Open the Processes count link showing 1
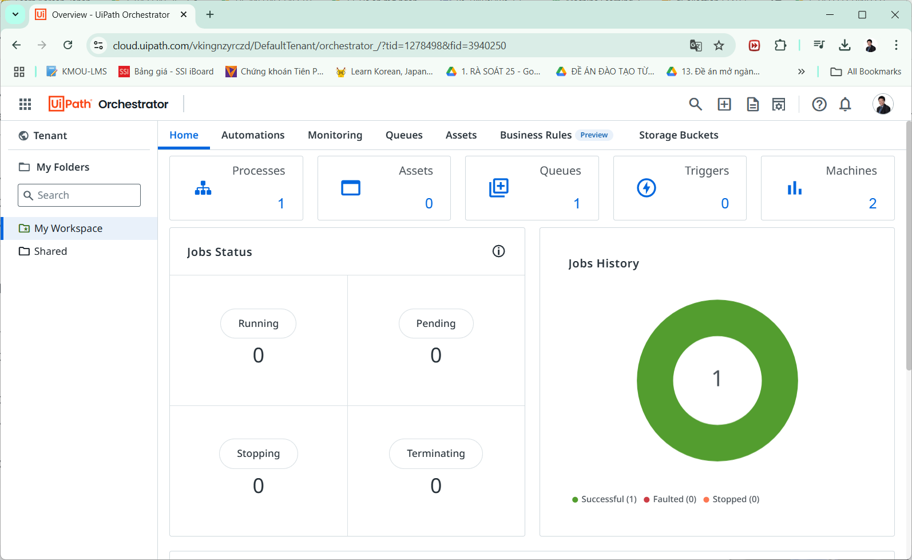Viewport: 912px width, 560px height. 281,204
